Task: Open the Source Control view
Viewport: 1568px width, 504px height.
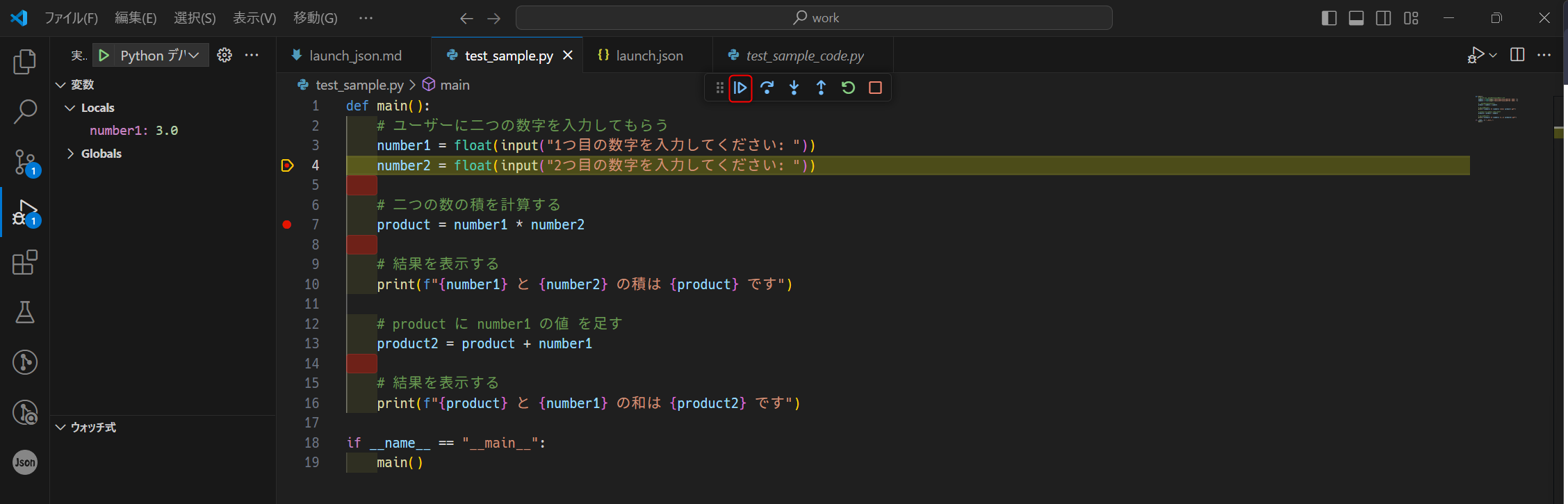Action: click(25, 162)
